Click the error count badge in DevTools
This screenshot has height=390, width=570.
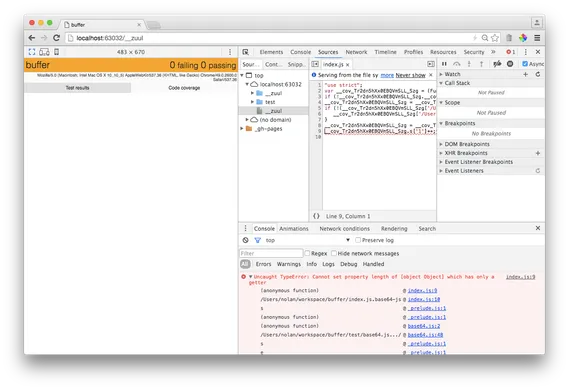[x=511, y=52]
